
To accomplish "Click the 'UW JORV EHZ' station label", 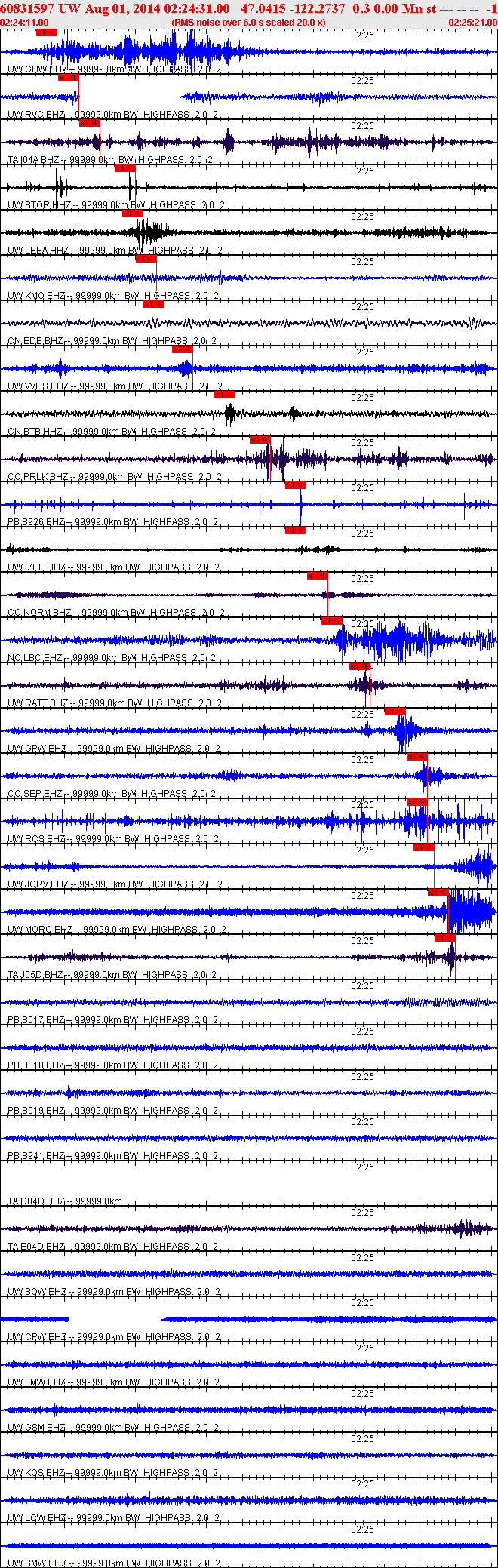I will [x=38, y=884].
